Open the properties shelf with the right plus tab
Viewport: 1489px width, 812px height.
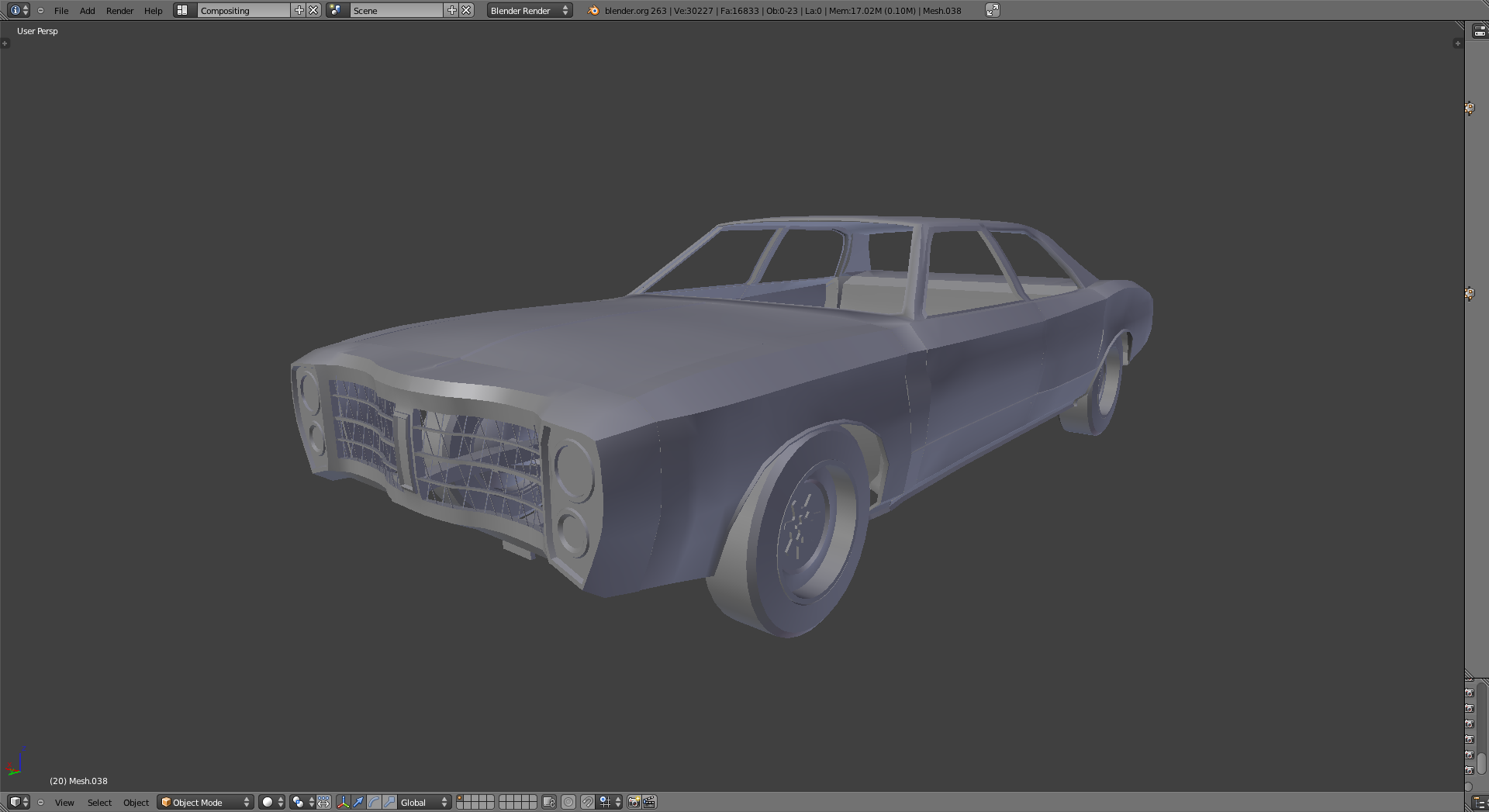pyautogui.click(x=1458, y=43)
